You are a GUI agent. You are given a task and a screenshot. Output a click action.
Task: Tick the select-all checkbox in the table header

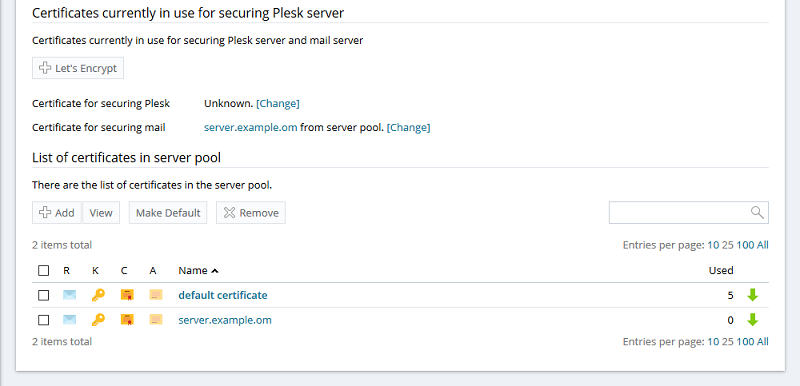click(x=44, y=270)
